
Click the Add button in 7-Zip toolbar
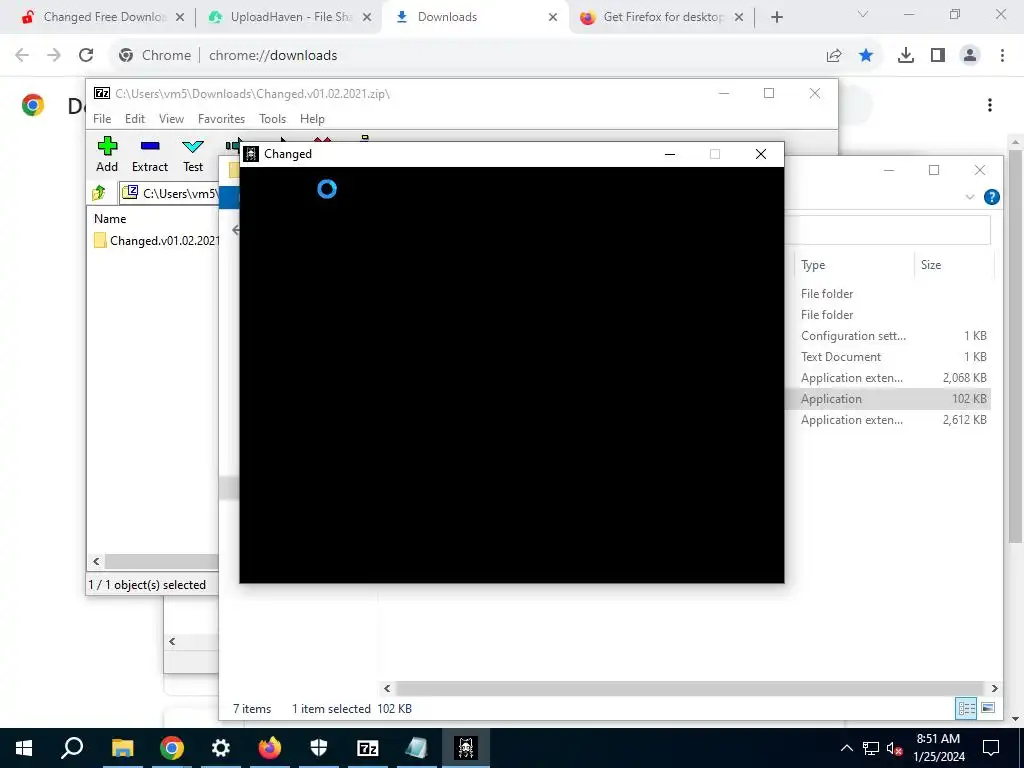click(107, 155)
